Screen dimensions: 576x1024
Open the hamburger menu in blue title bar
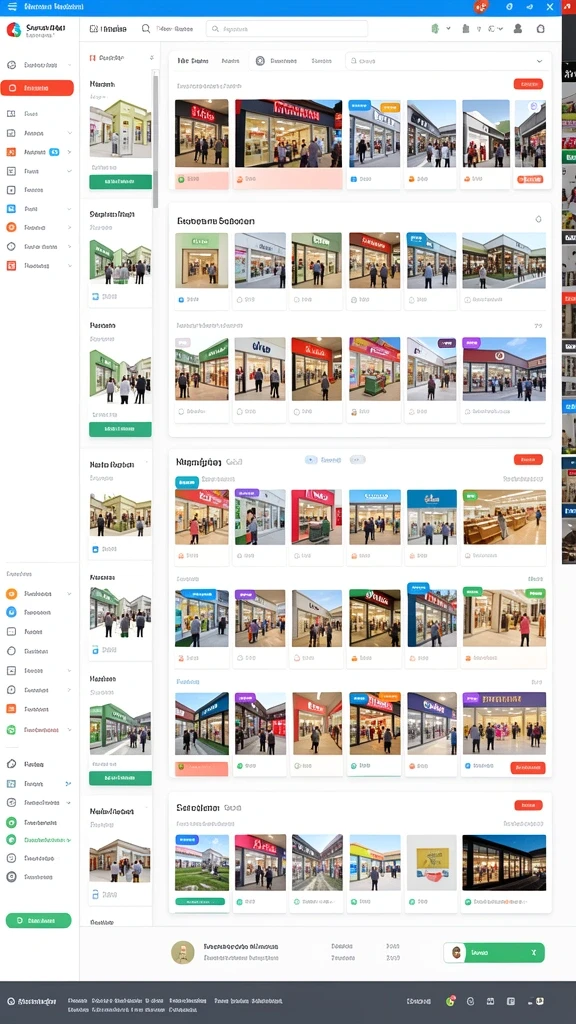pyautogui.click(x=12, y=7)
